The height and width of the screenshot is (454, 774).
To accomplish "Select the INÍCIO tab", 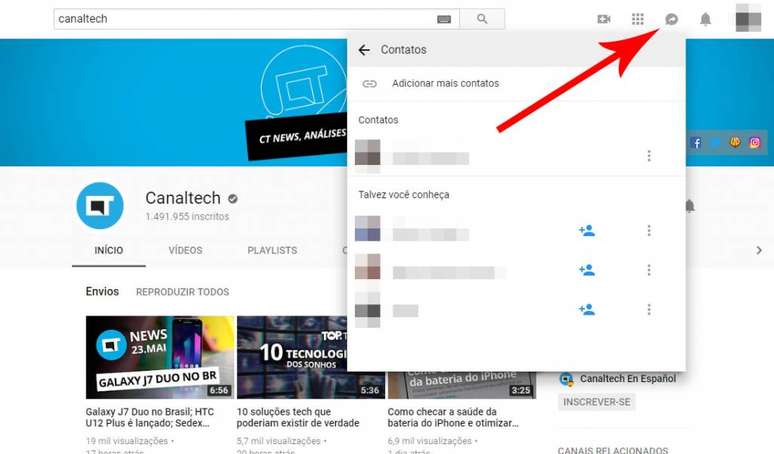I will pyautogui.click(x=108, y=250).
